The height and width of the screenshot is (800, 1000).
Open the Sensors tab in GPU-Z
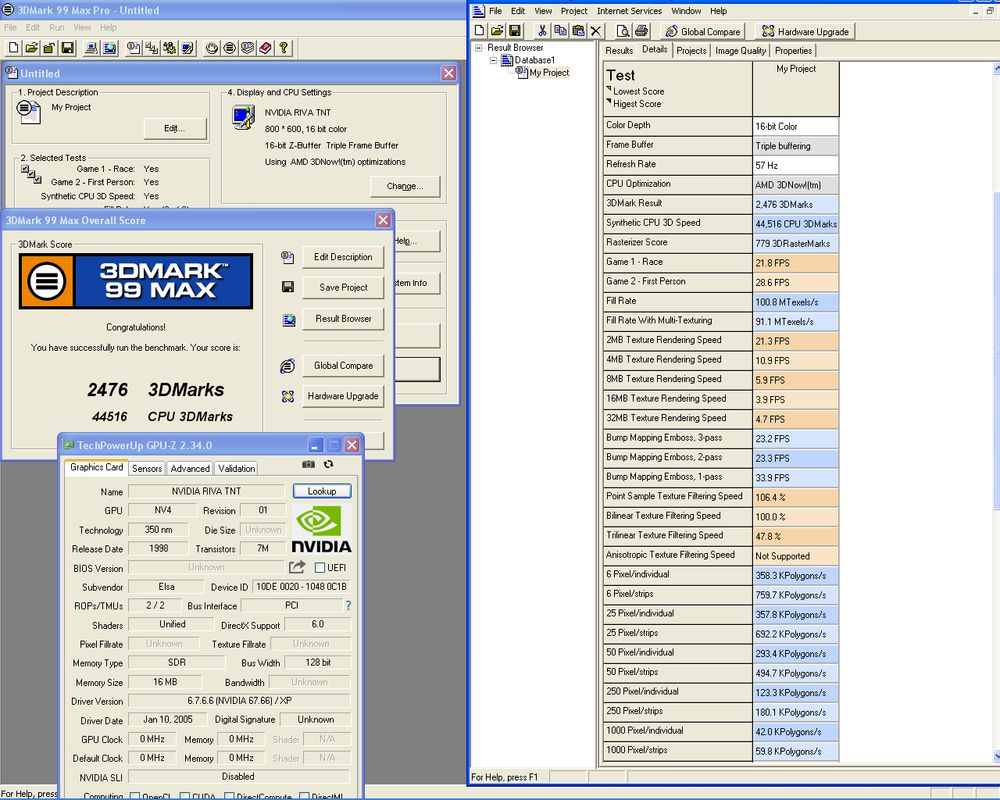coord(147,468)
